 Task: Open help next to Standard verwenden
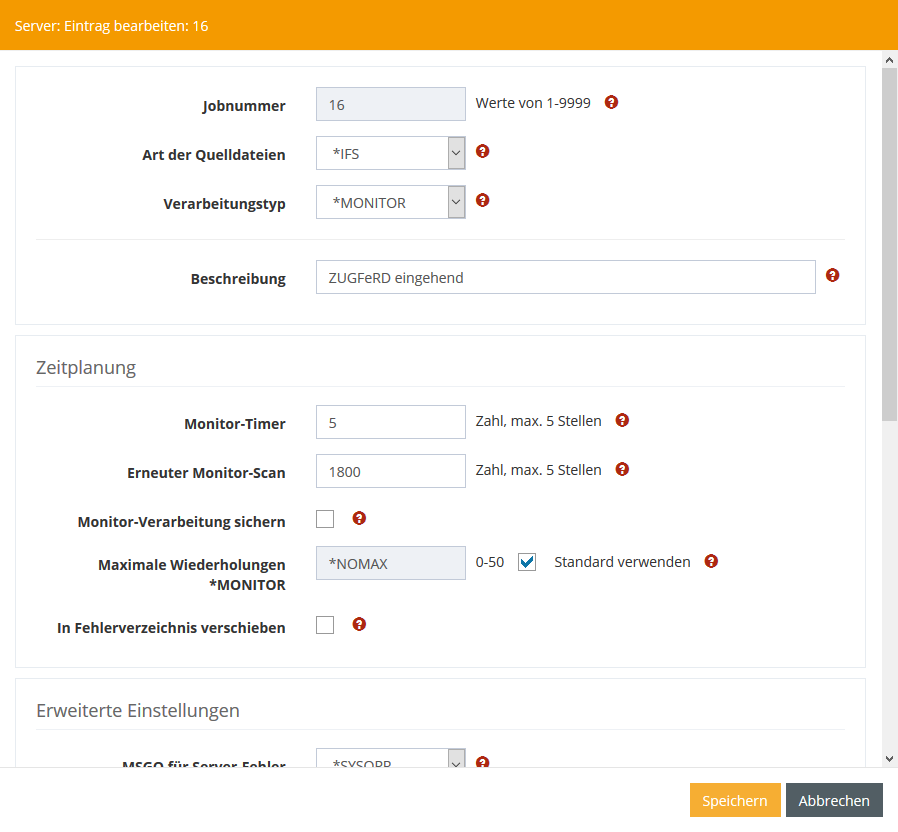(x=711, y=561)
